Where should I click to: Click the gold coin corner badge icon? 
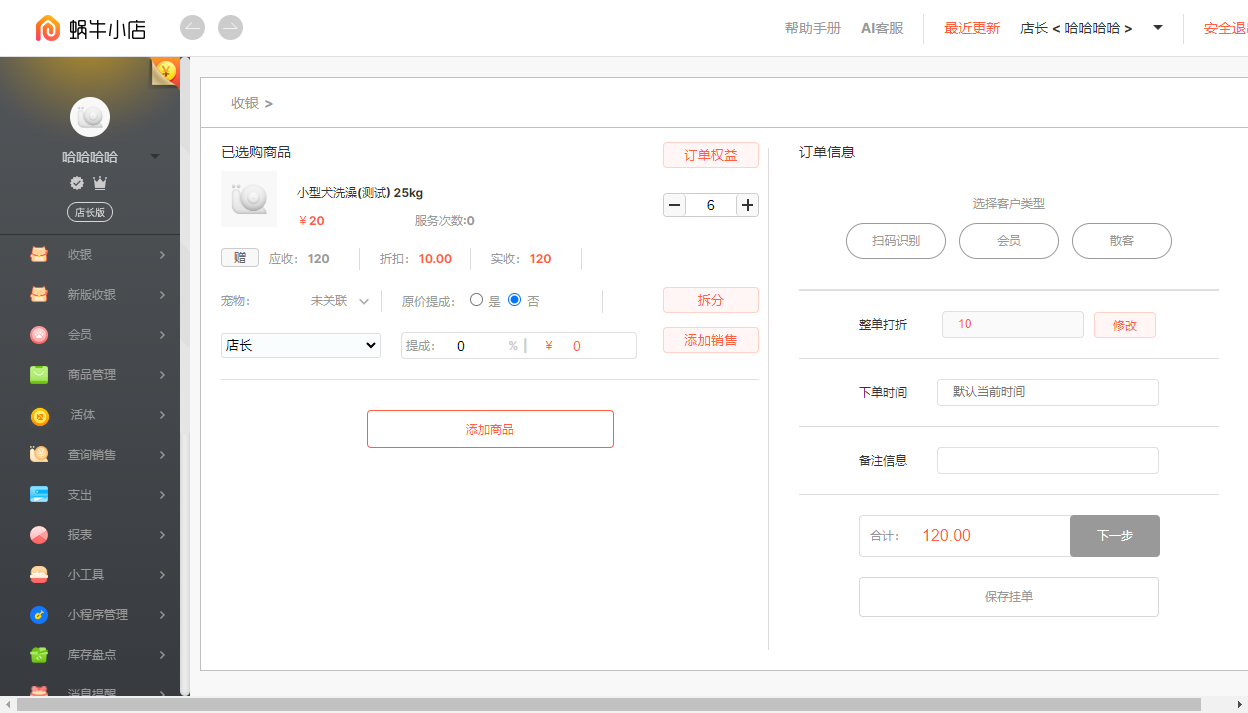(165, 72)
